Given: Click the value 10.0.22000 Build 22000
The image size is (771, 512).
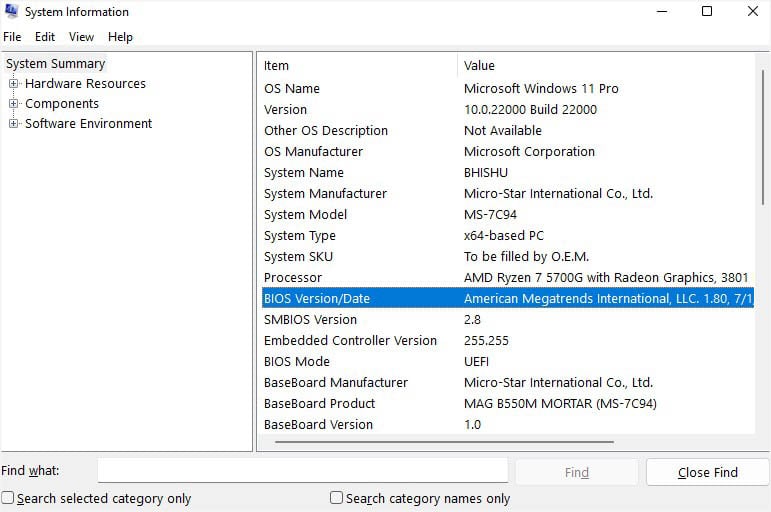Looking at the screenshot, I should pyautogui.click(x=530, y=110).
